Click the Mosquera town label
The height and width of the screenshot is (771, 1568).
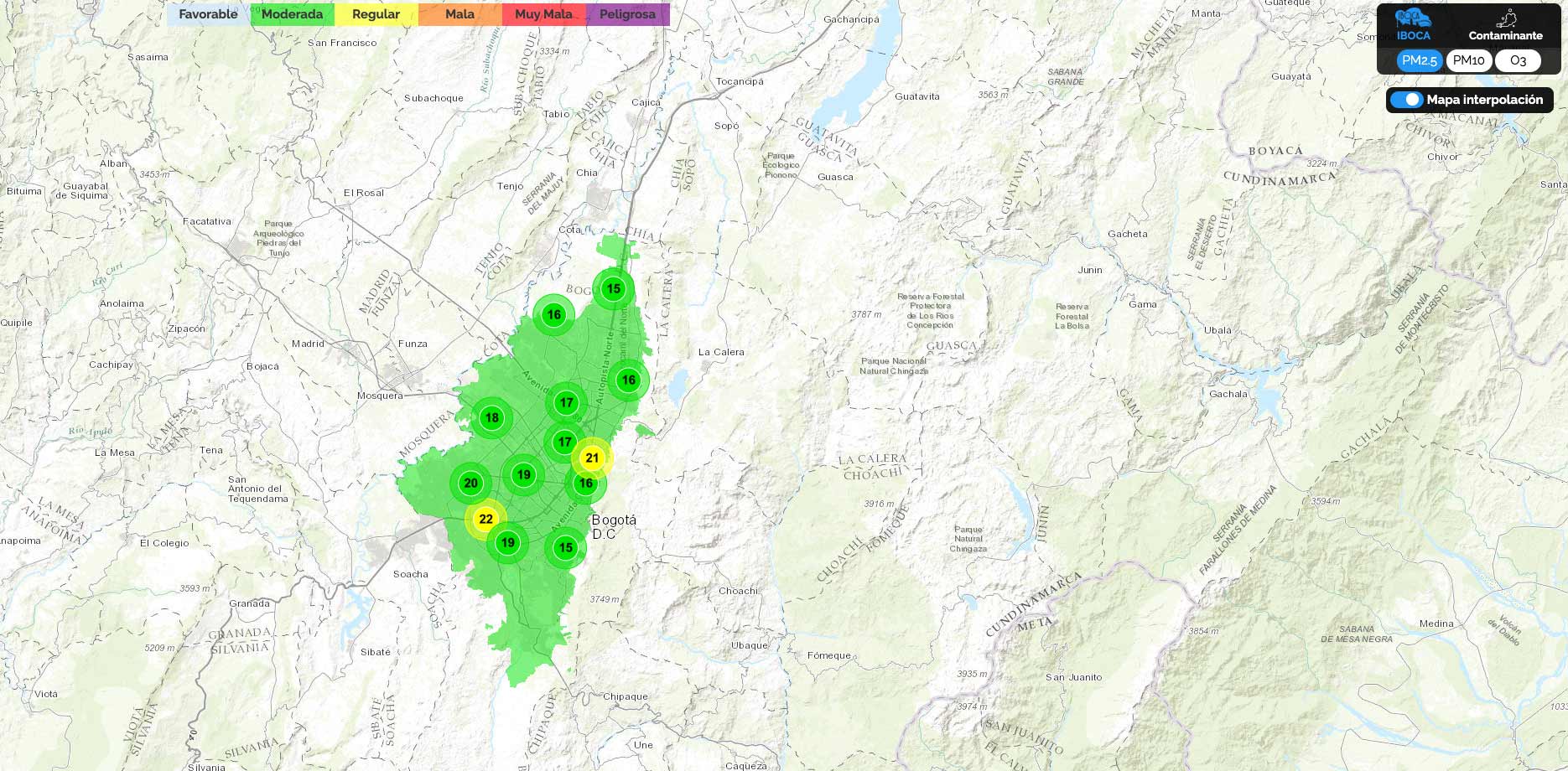(x=380, y=396)
